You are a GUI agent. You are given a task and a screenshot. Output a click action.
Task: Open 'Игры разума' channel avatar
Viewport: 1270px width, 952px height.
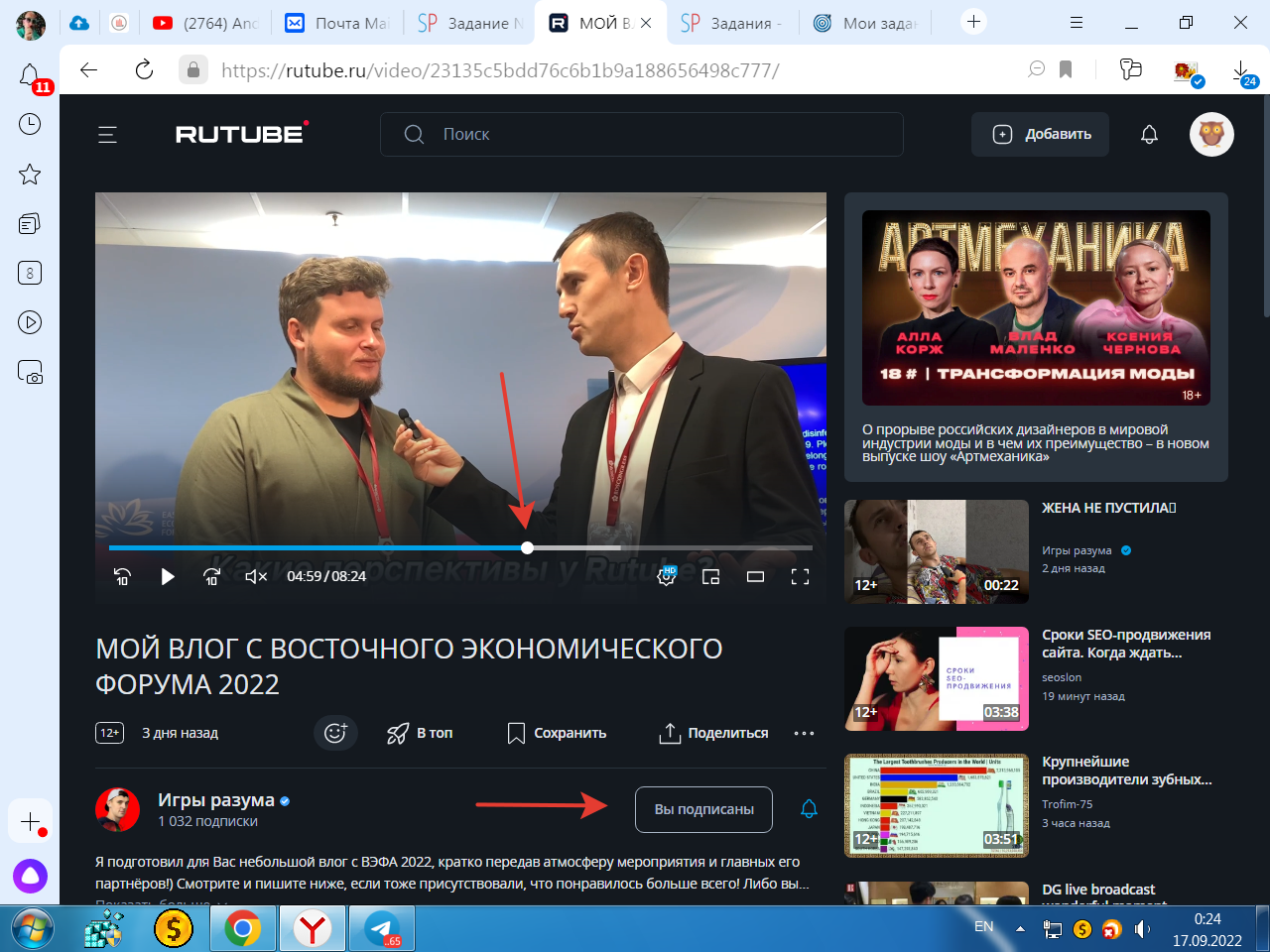pos(117,810)
